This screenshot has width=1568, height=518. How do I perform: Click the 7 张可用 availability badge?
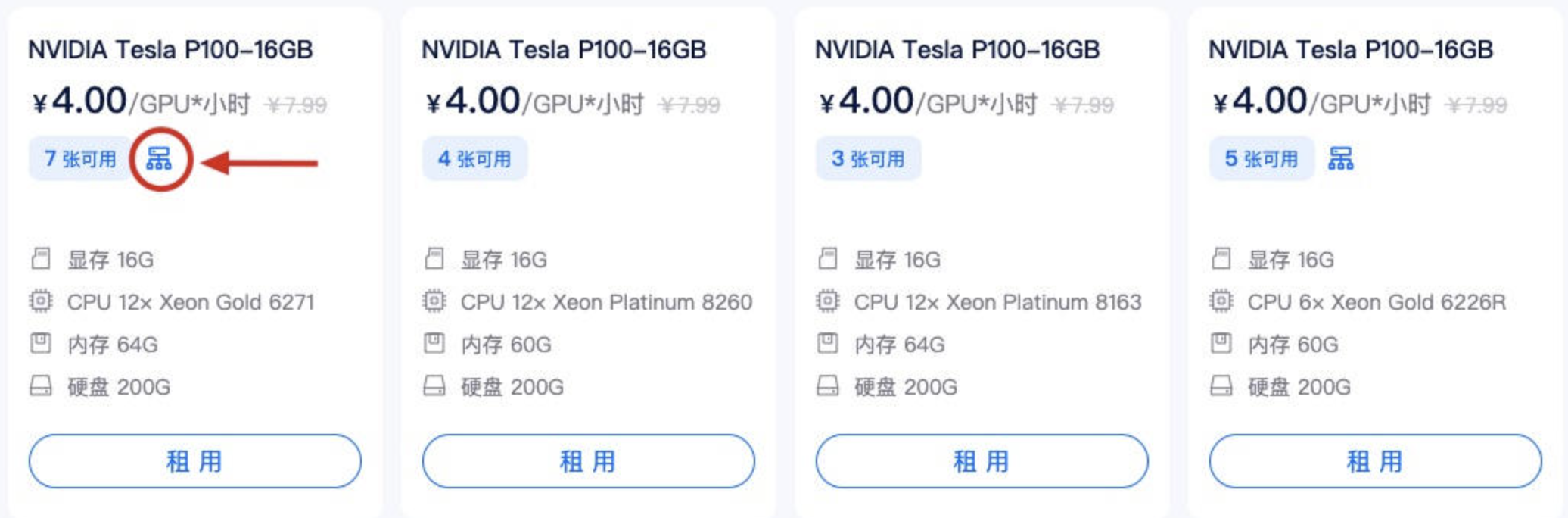click(80, 159)
